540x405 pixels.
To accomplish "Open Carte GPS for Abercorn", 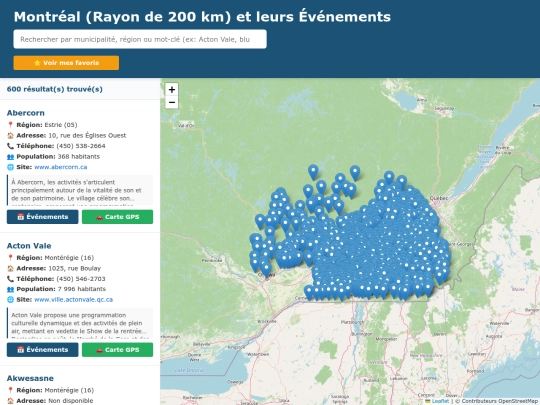I will click(117, 217).
